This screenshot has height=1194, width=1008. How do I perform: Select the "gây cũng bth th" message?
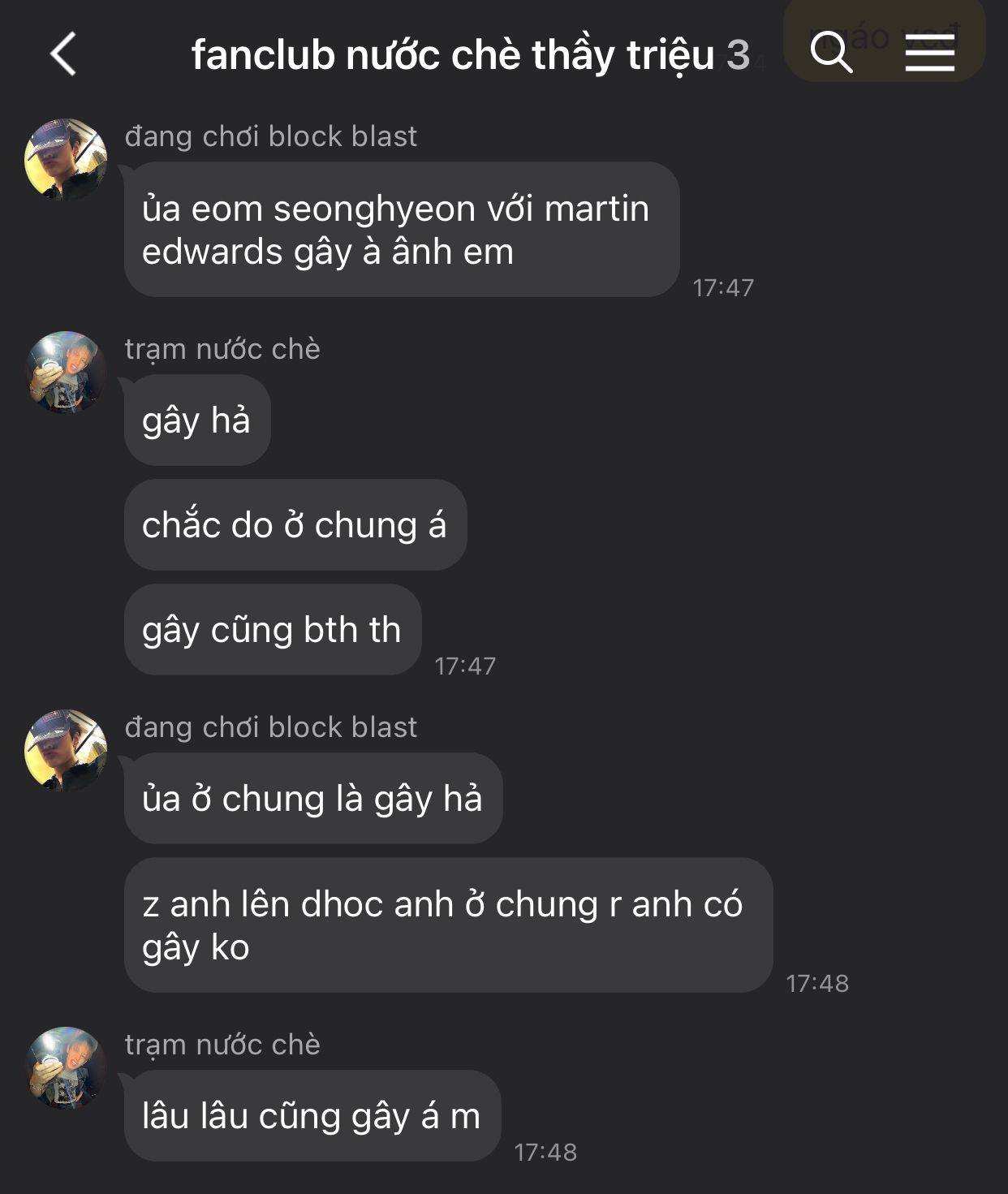pyautogui.click(x=273, y=630)
